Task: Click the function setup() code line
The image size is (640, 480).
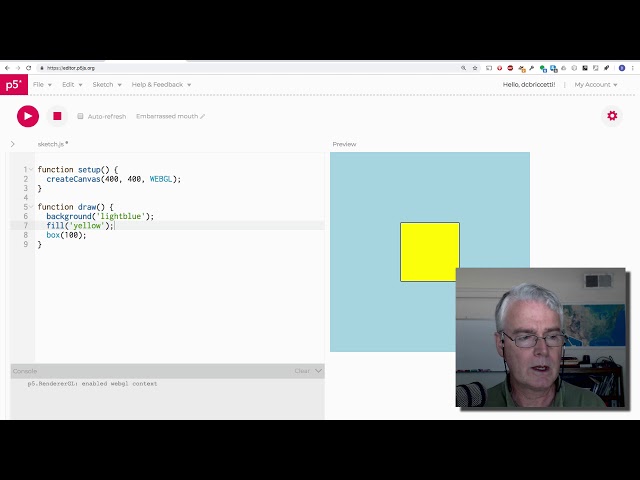Action: [78, 169]
